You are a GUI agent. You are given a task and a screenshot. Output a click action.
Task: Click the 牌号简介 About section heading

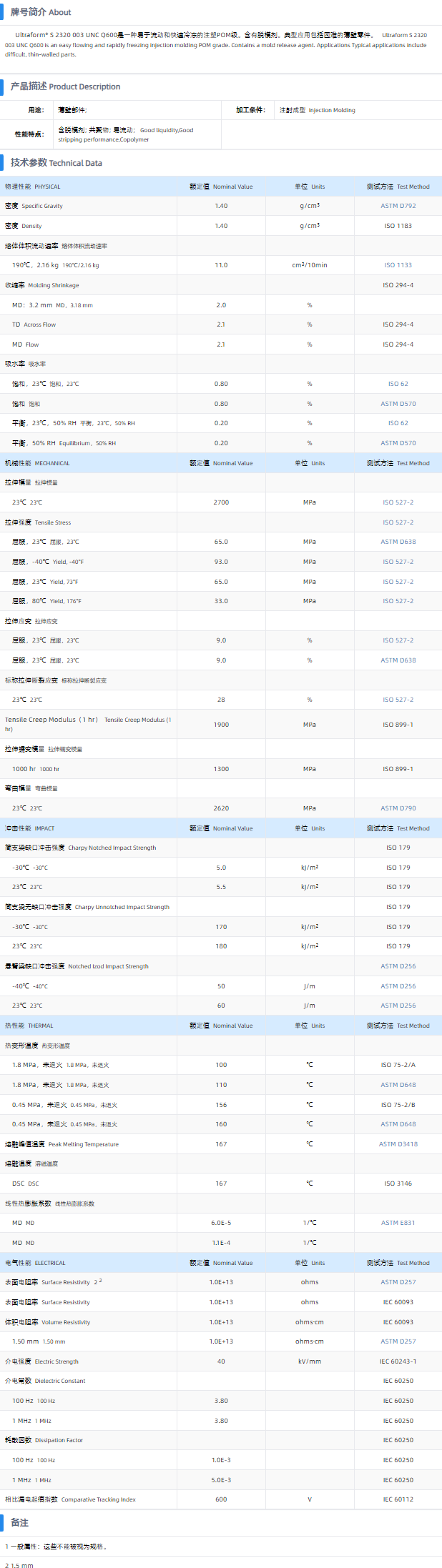[41, 12]
